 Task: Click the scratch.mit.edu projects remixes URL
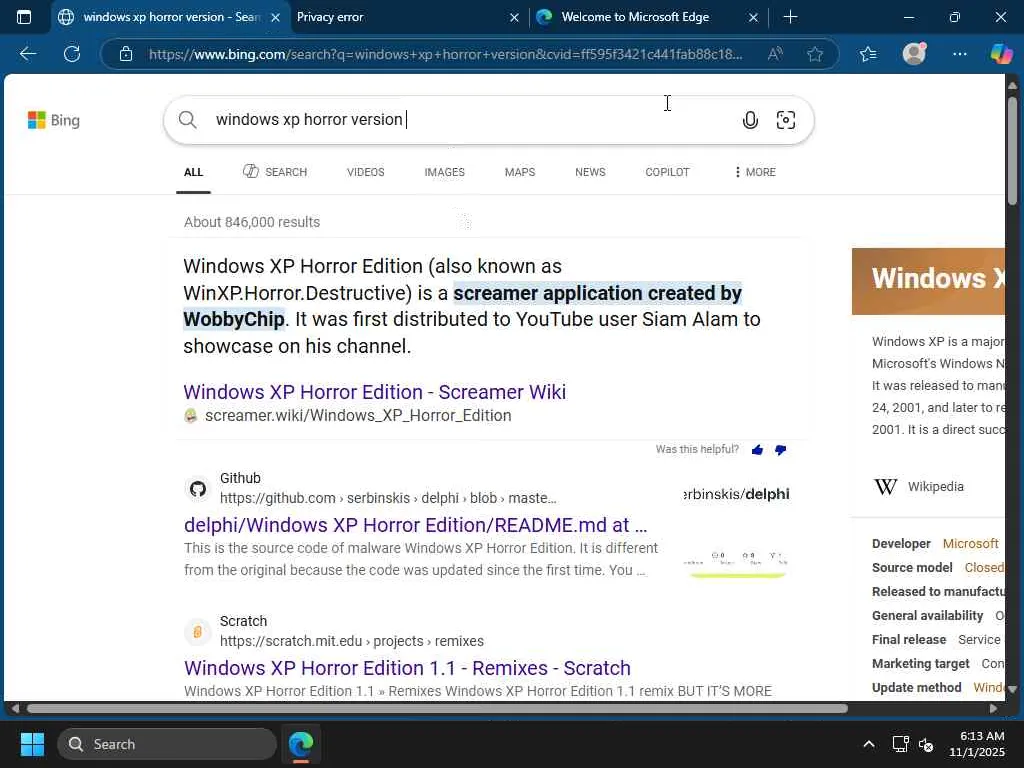[352, 641]
